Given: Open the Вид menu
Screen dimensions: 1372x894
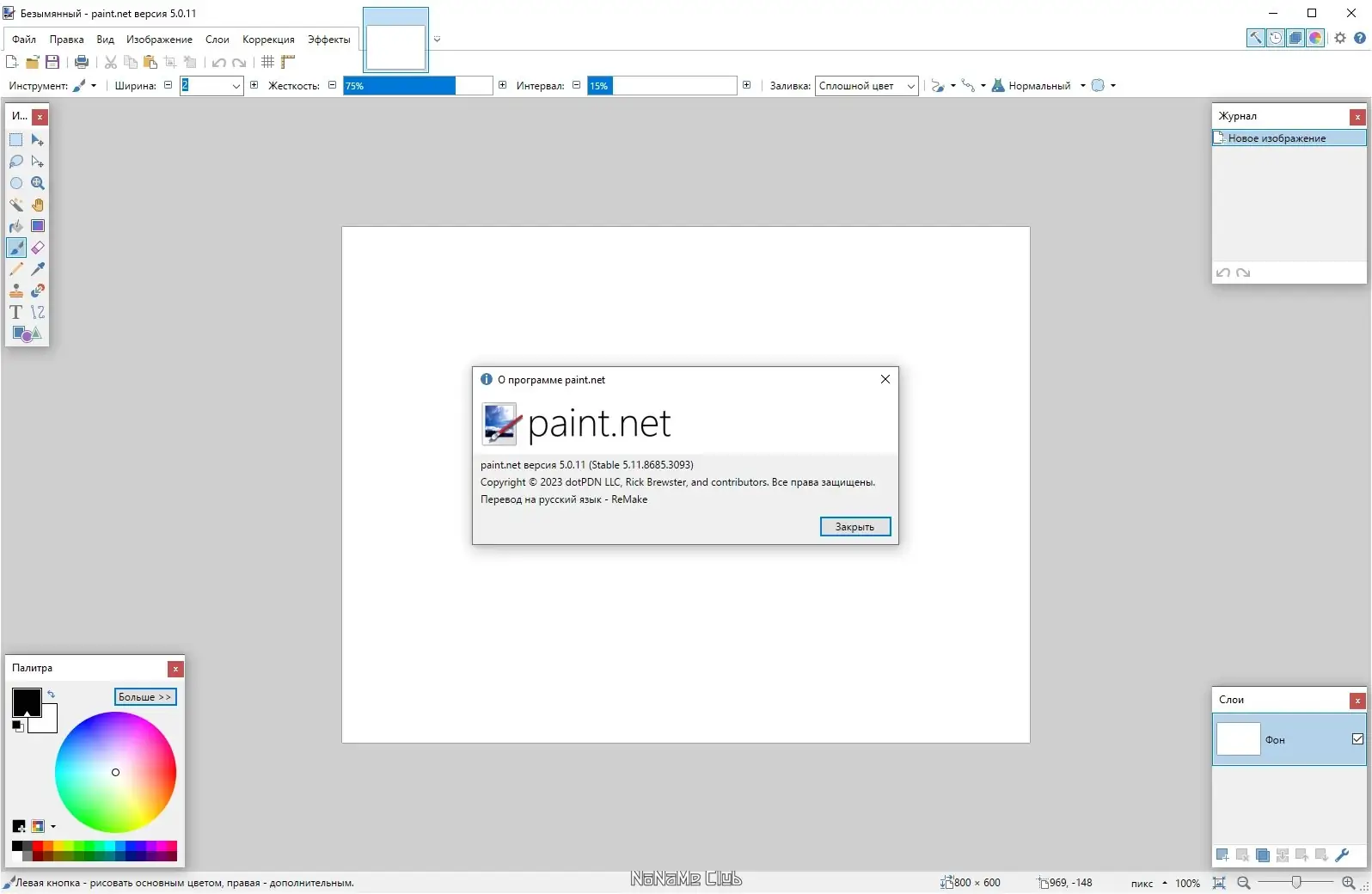Looking at the screenshot, I should [x=105, y=40].
